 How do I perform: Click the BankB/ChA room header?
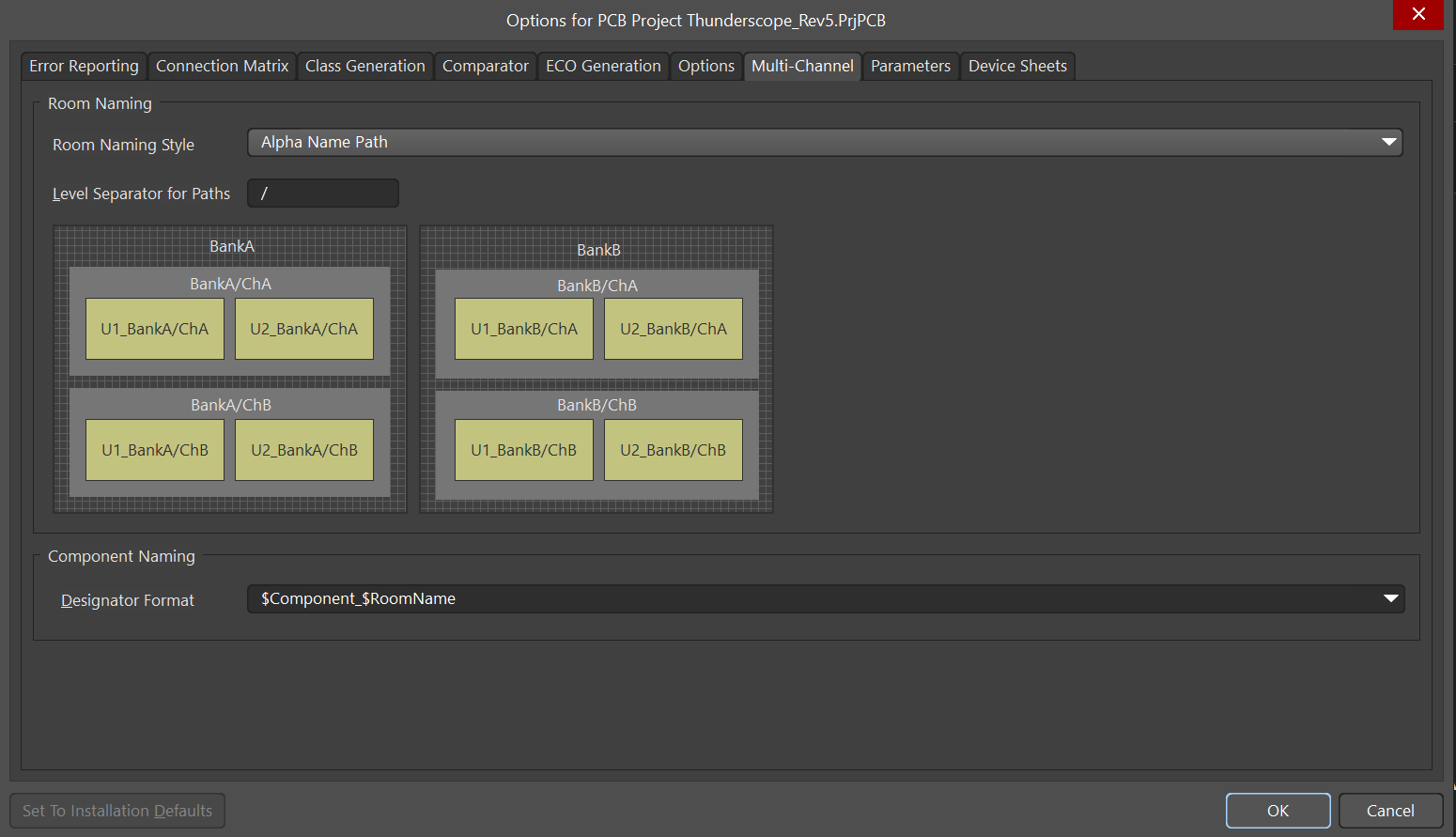(x=596, y=286)
